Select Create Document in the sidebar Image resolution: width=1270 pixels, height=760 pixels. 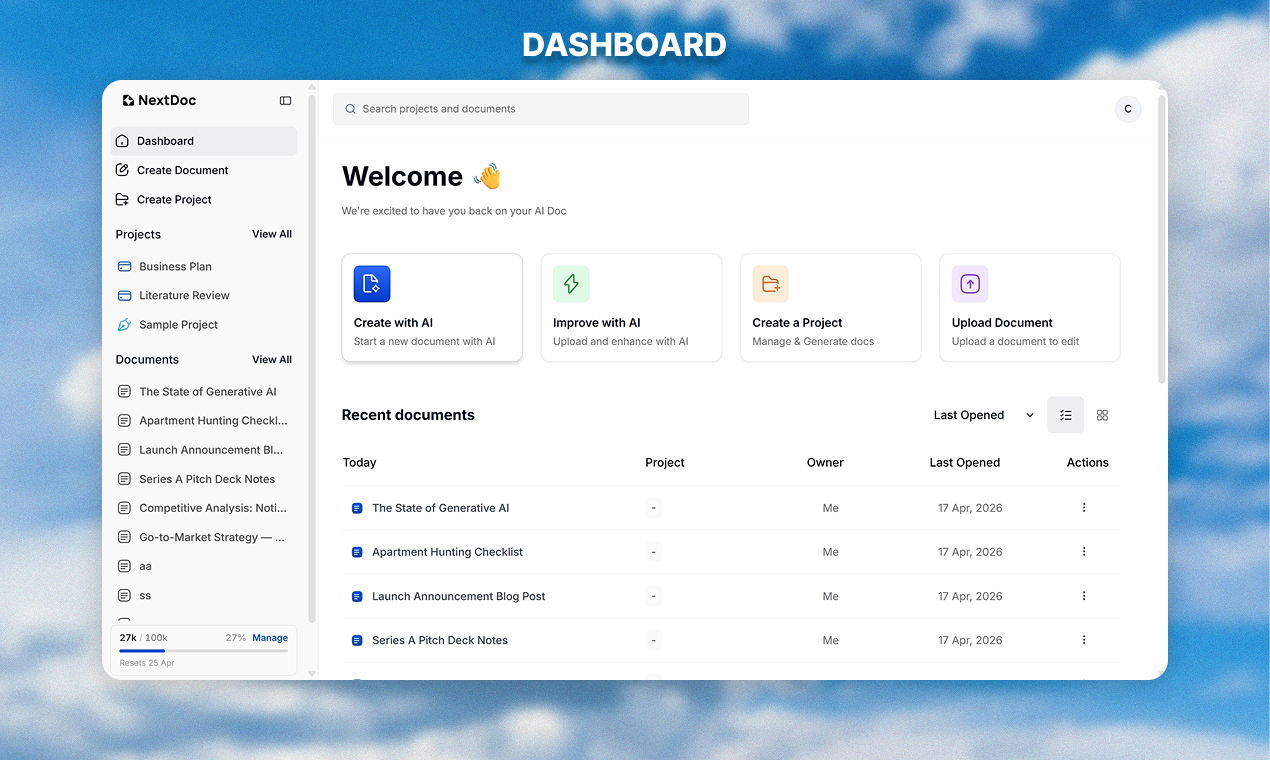point(182,170)
